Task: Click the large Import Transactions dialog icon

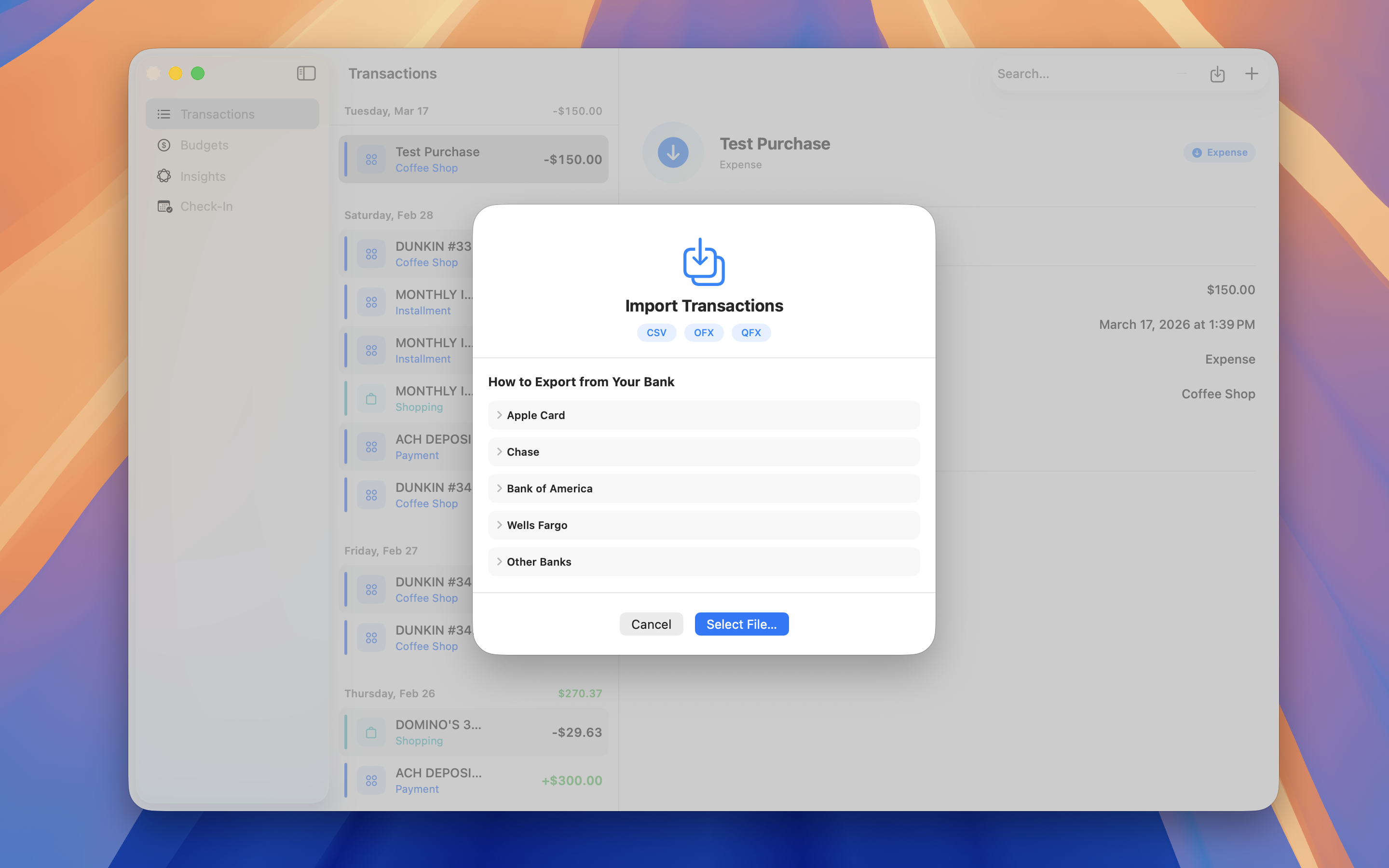Action: pyautogui.click(x=704, y=262)
